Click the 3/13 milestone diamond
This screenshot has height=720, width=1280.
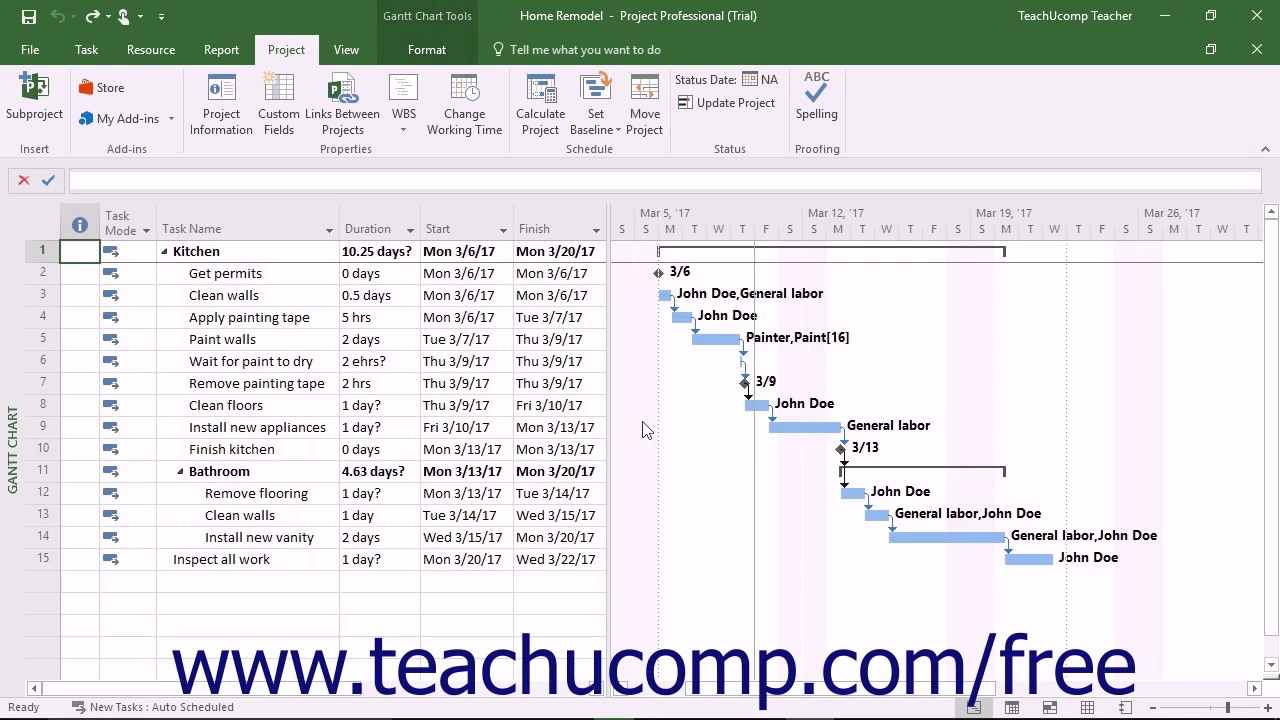(841, 450)
